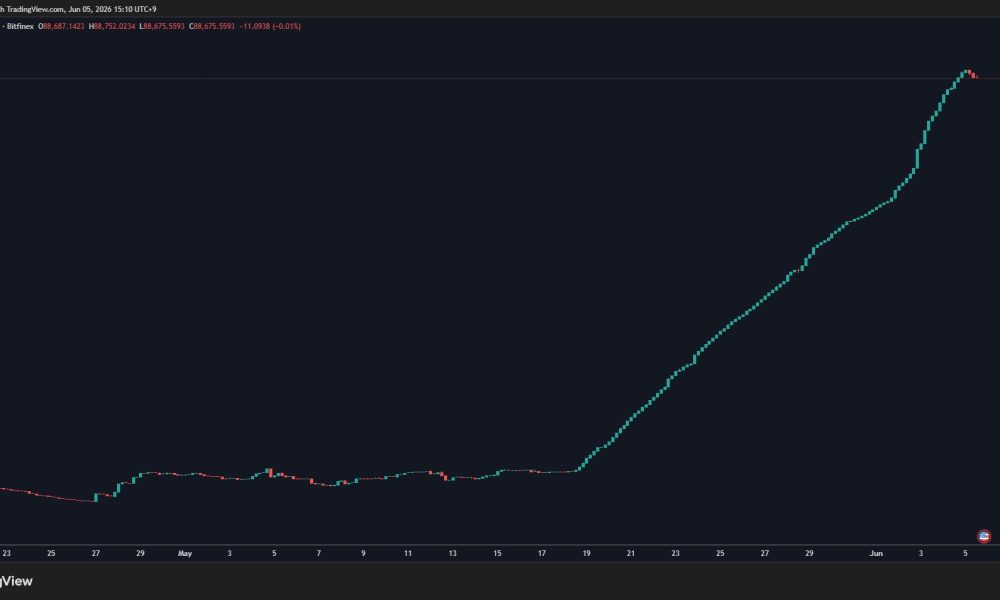The image size is (1000, 600).
Task: Click the Jun 05, 2026 15:10 UTC+9 timestamp
Action: [x=112, y=9]
